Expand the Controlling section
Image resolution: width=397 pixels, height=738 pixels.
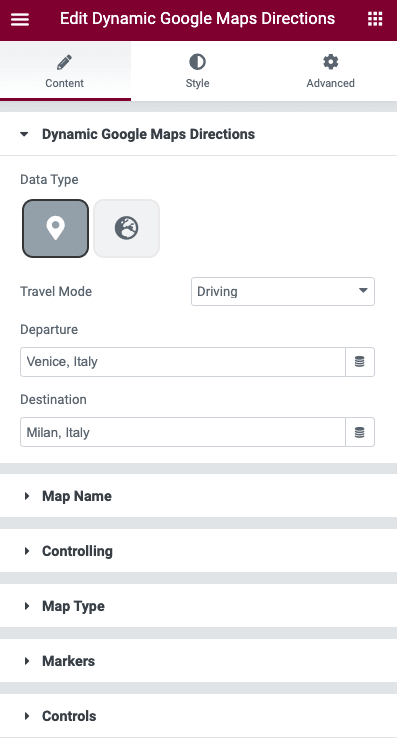coord(198,551)
